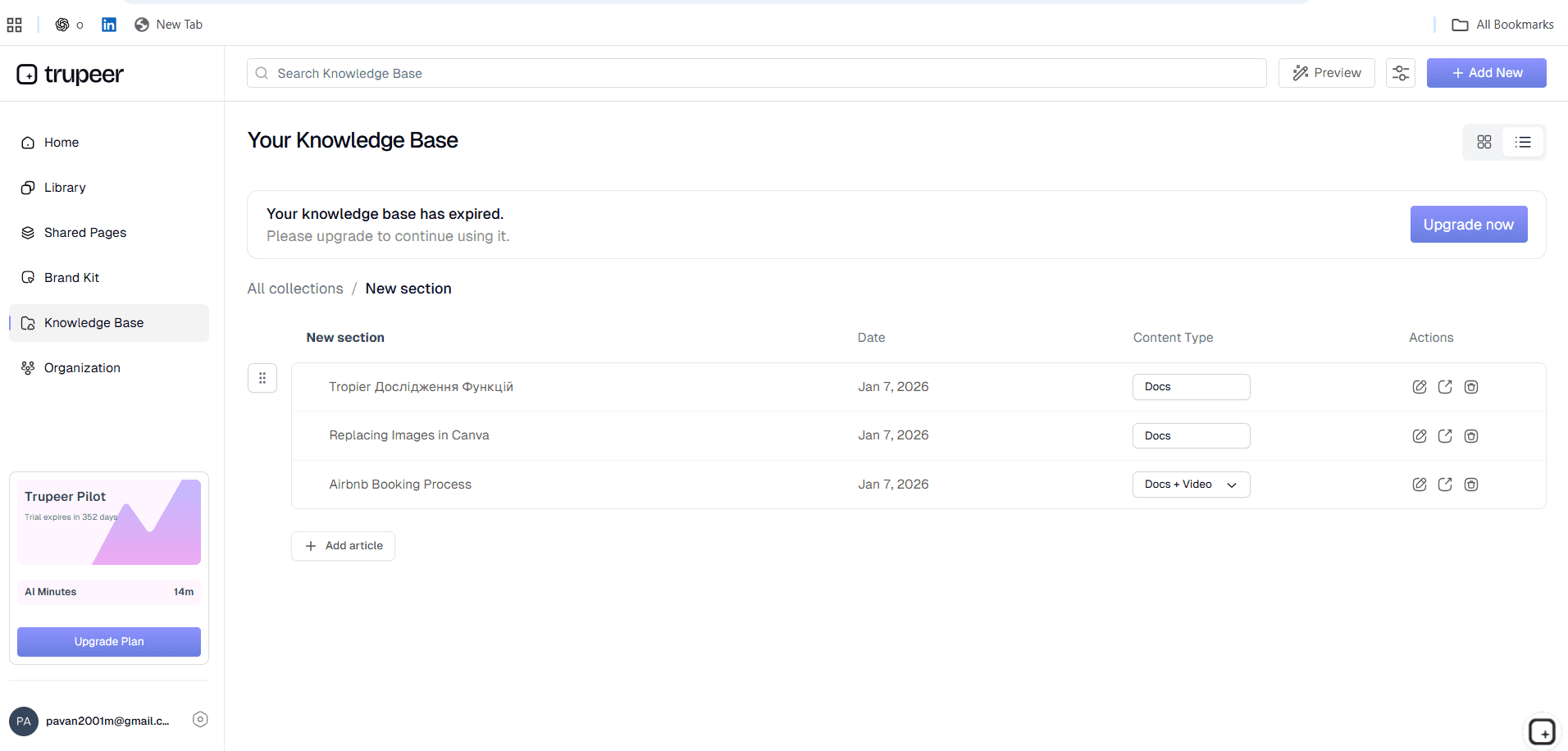Go to All collections breadcrumb
The width and height of the screenshot is (1568, 751).
point(295,289)
